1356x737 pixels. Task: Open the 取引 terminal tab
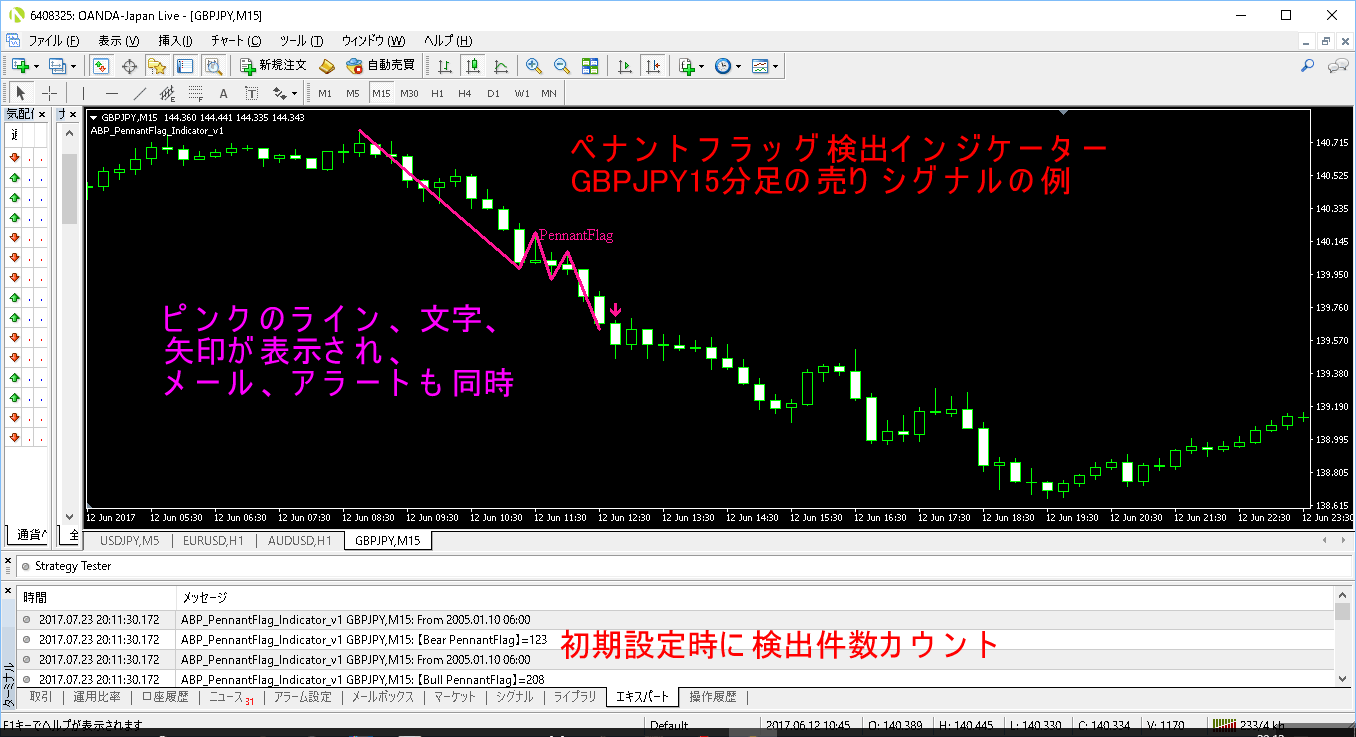[x=41, y=697]
